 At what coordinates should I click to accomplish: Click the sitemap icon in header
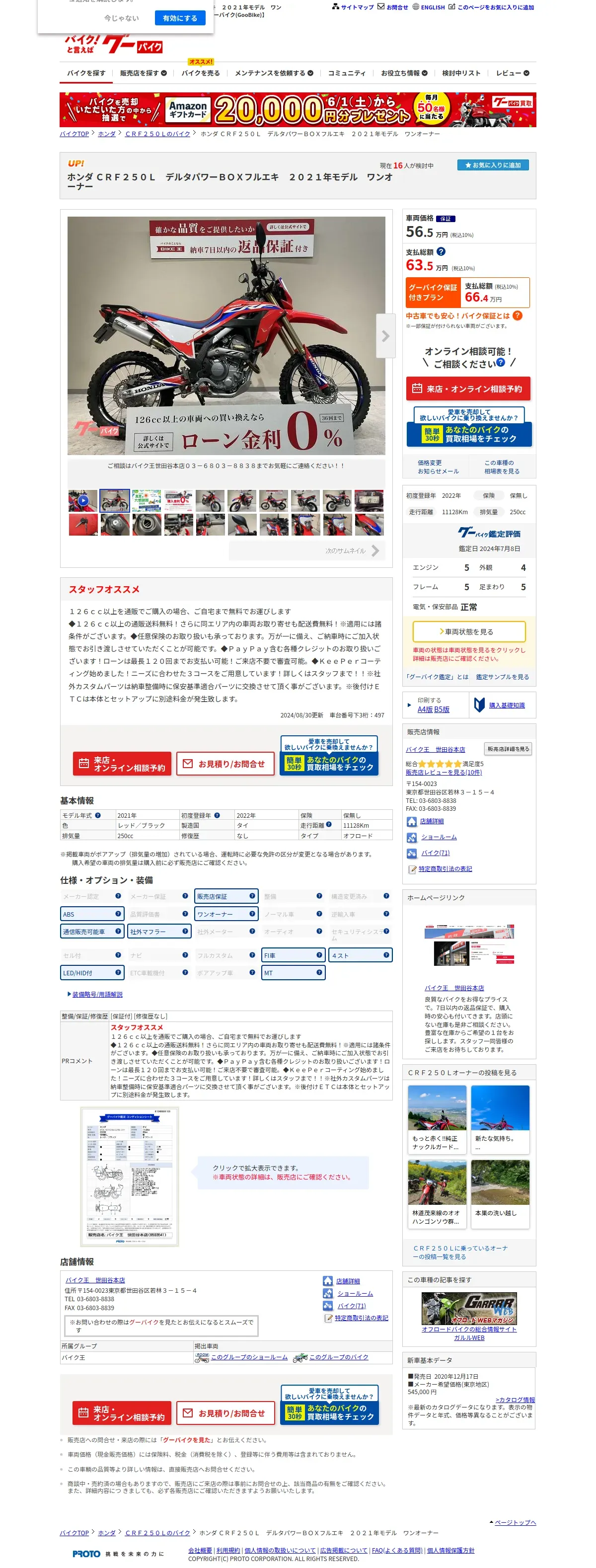[335, 6]
